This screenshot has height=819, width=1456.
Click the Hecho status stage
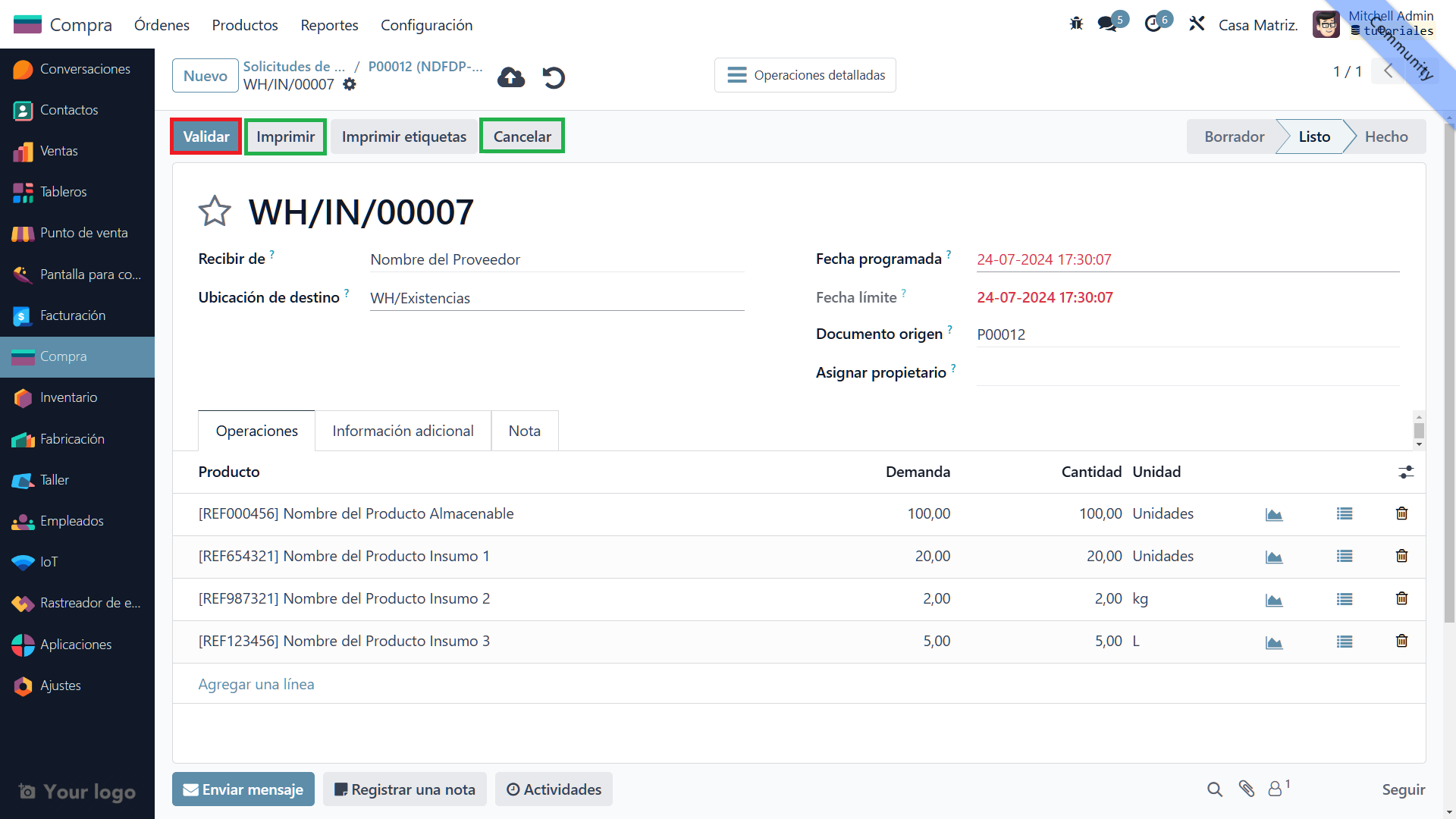(1385, 136)
